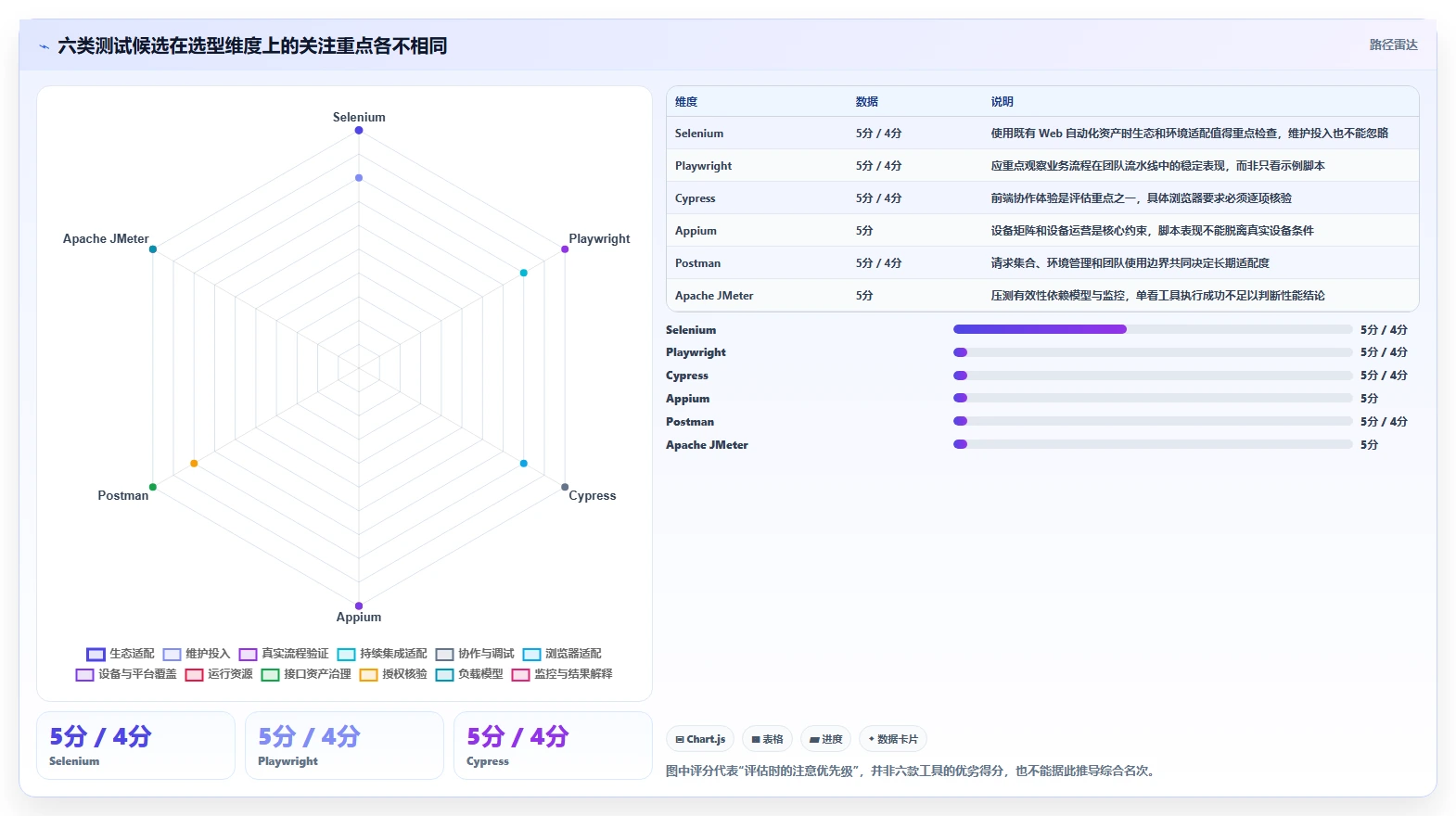The height and width of the screenshot is (816, 1456).
Task: Toggle 接口资产治理 legend item
Action: pyautogui.click(x=306, y=674)
